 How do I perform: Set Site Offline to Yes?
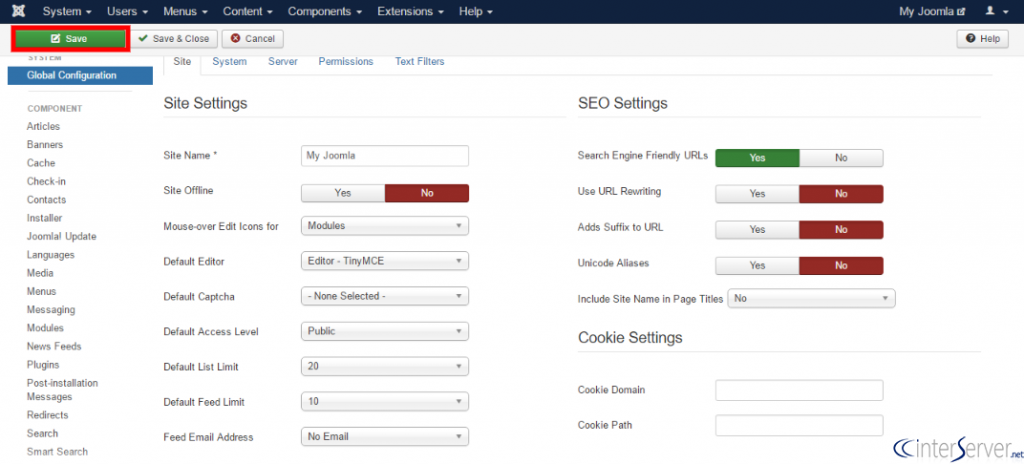pos(343,193)
